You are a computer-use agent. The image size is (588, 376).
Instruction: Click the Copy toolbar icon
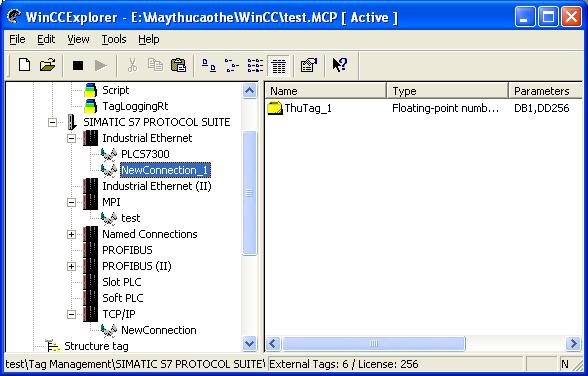155,65
